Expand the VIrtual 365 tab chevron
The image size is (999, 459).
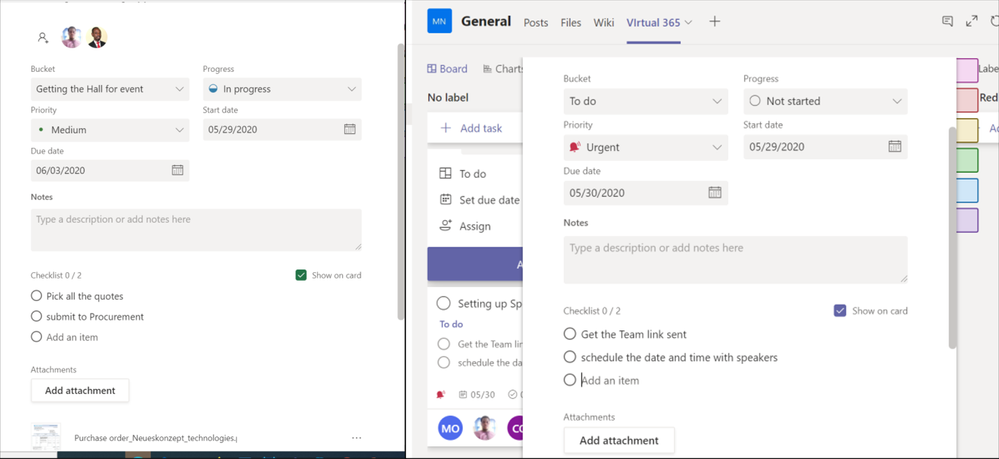688,22
